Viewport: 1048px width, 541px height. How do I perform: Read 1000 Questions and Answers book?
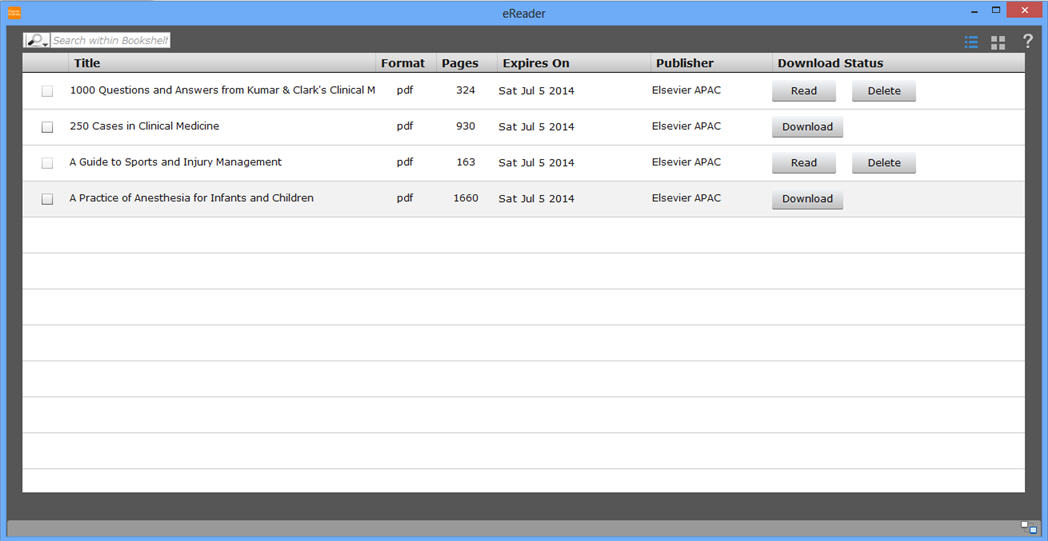(x=803, y=91)
